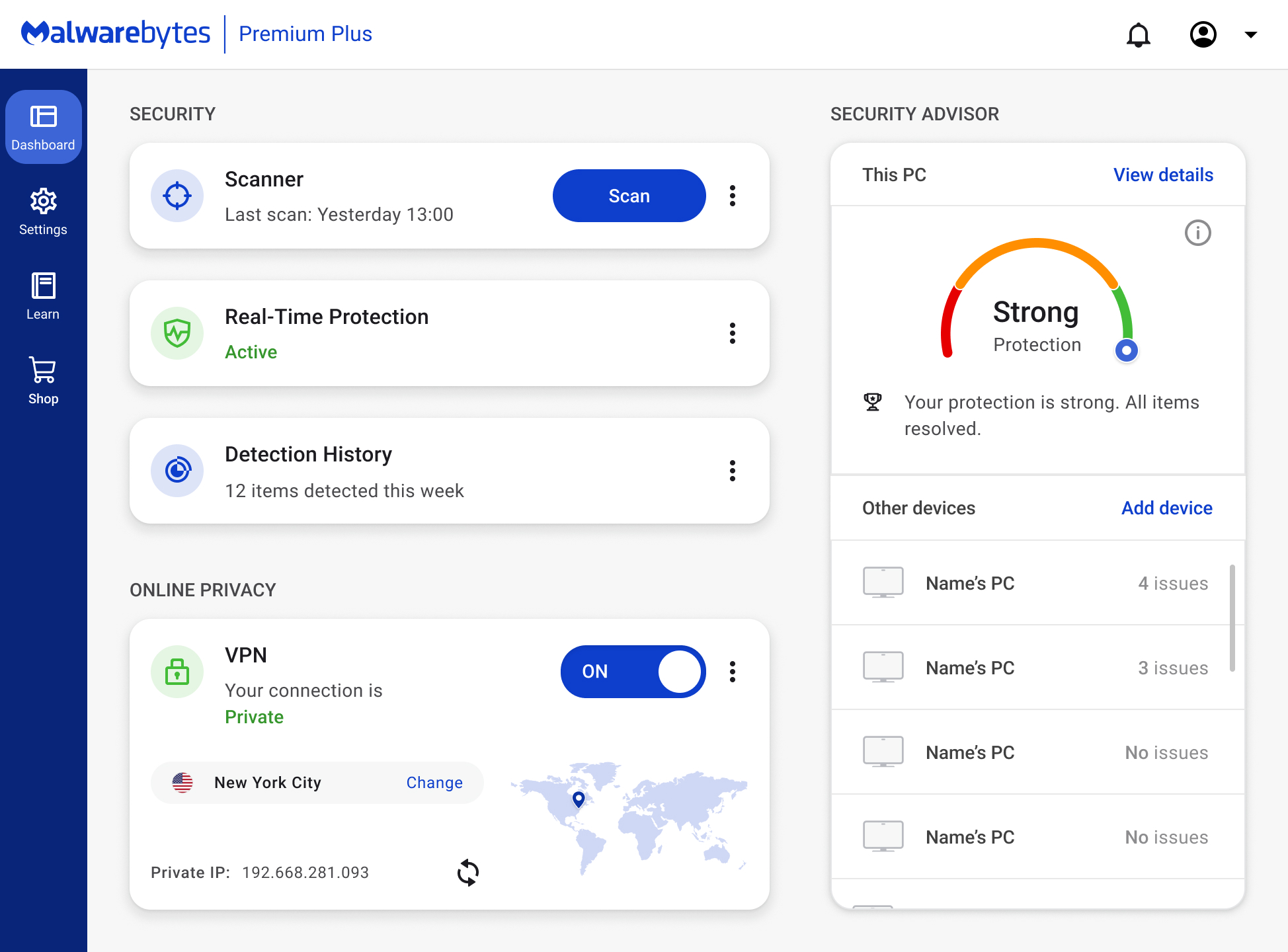Refresh the private IP address

click(x=468, y=873)
